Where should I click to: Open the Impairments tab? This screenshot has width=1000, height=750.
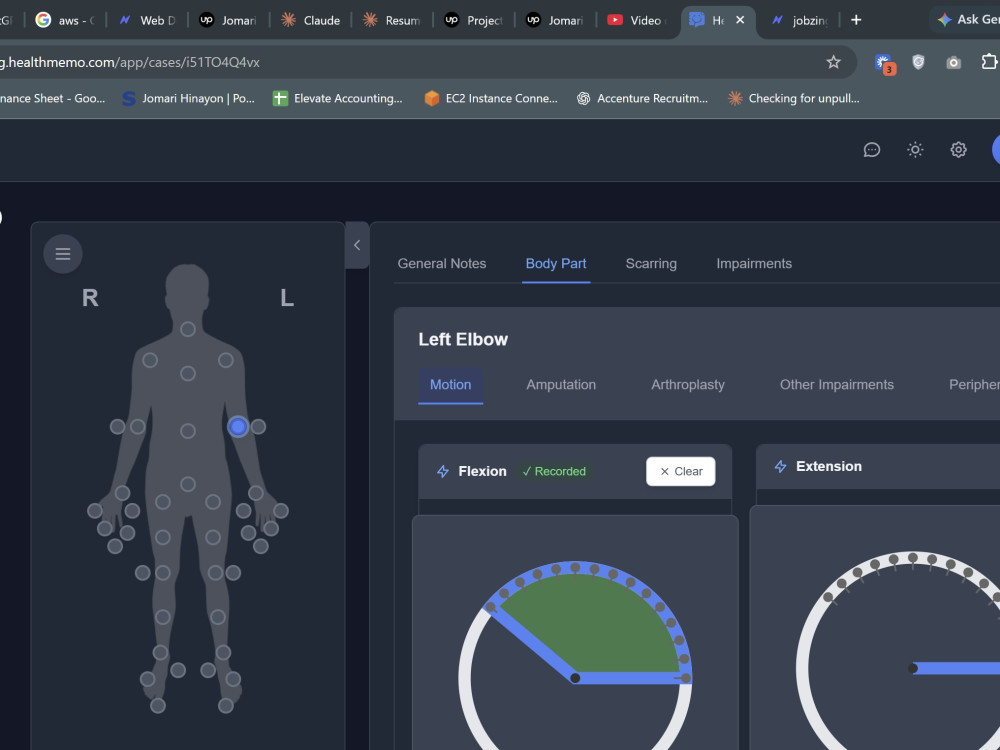click(x=754, y=263)
